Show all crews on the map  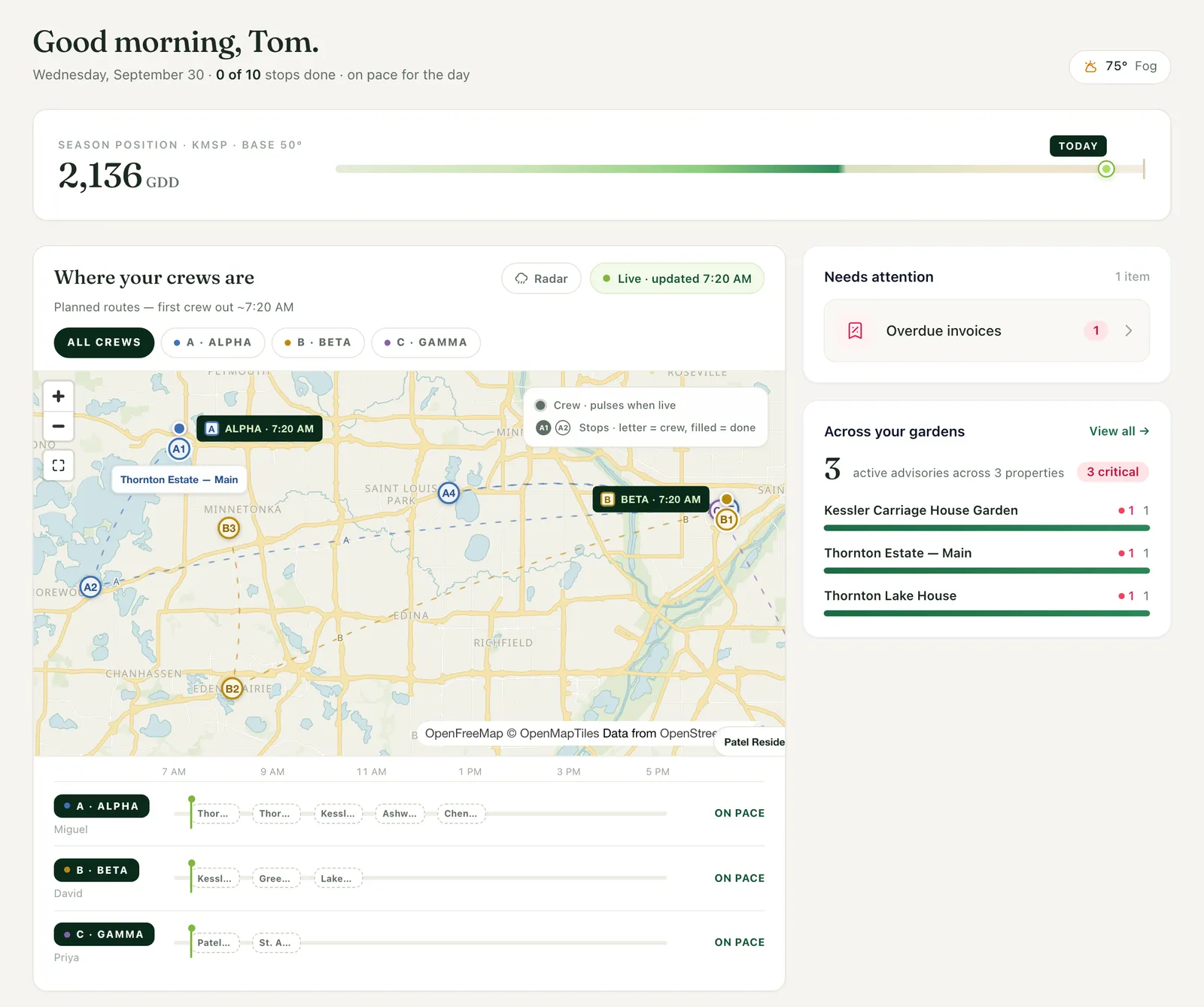pos(104,342)
